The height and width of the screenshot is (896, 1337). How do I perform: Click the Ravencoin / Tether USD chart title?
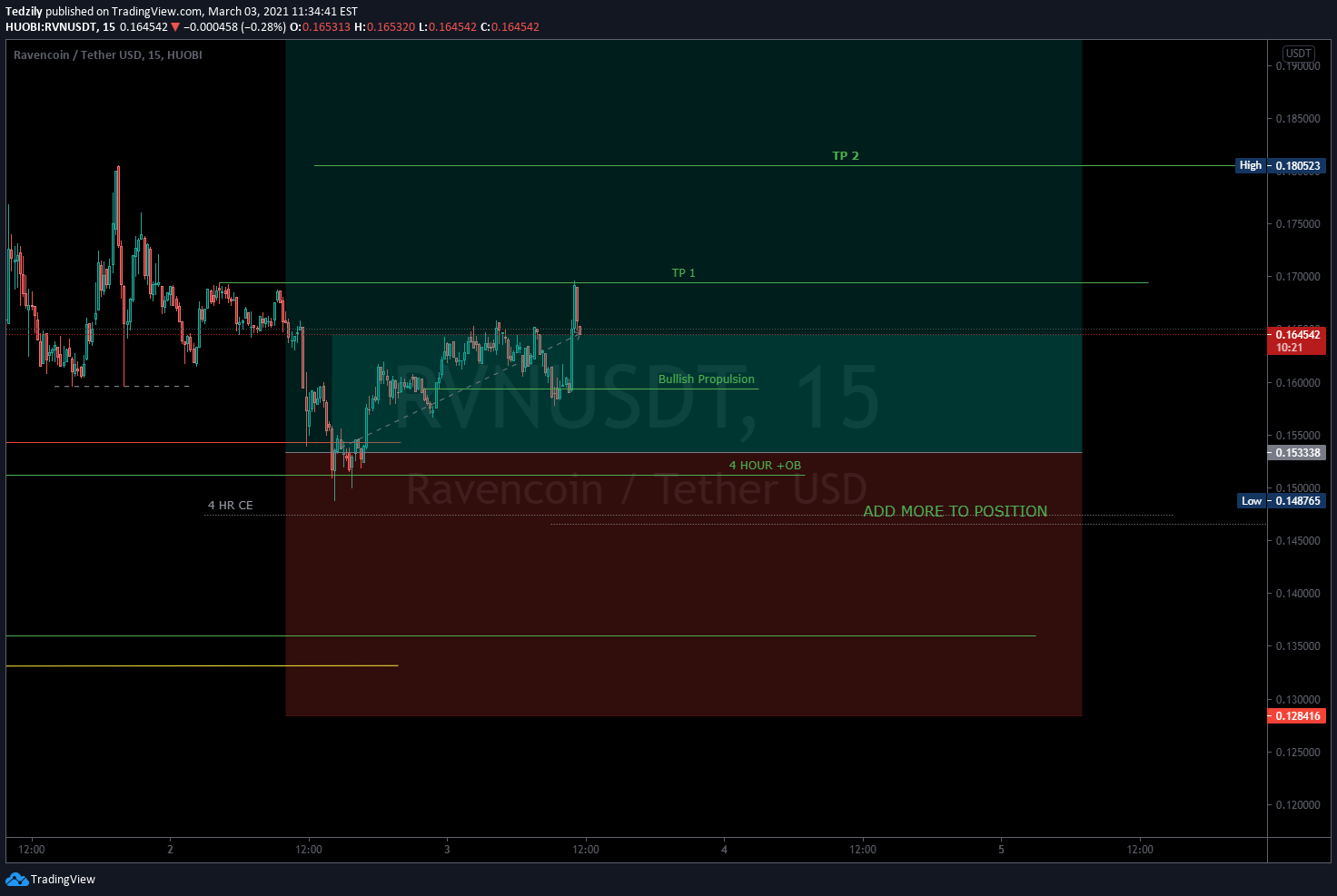[x=108, y=55]
